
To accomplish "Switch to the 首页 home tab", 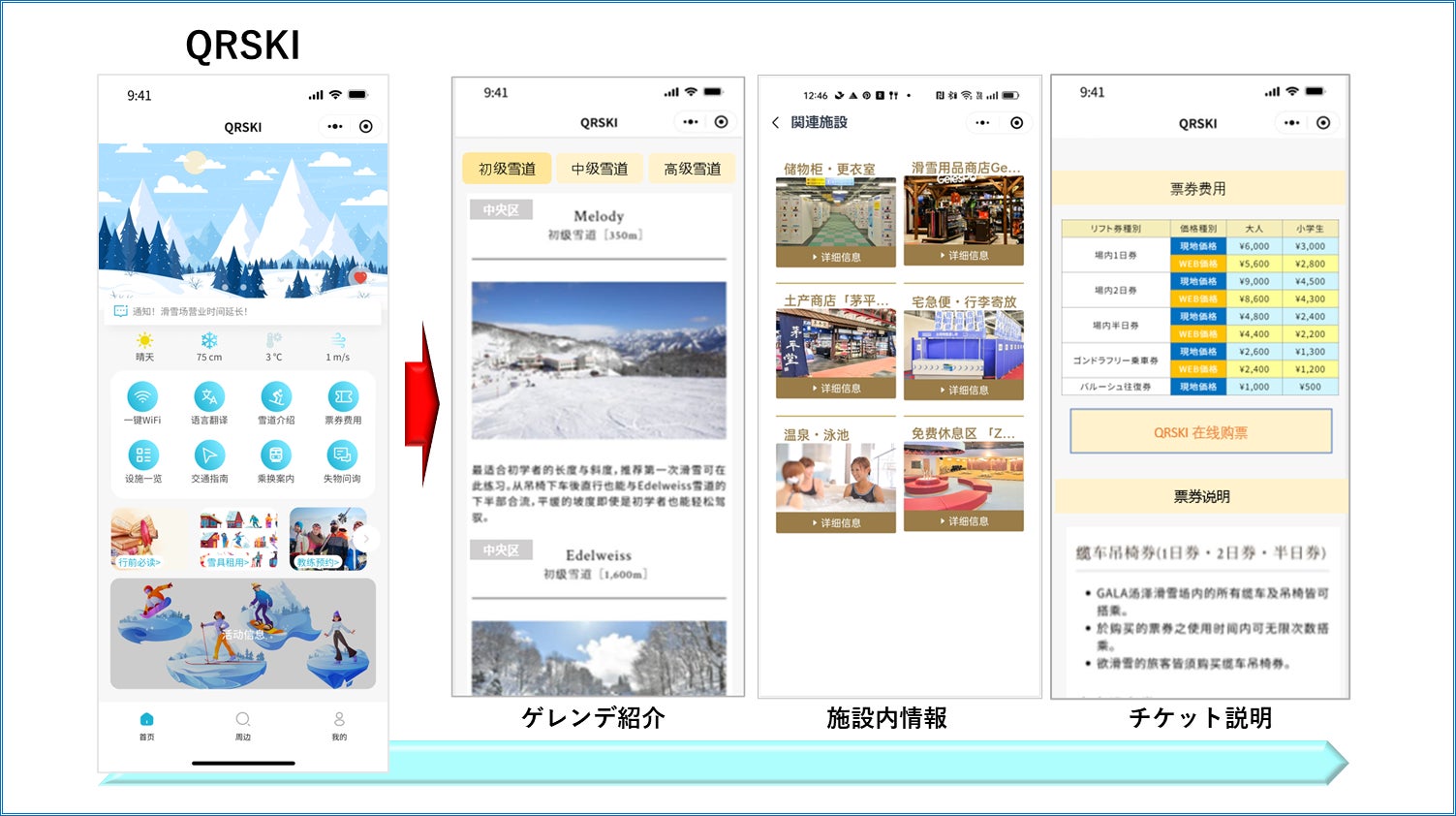I will pos(146,725).
